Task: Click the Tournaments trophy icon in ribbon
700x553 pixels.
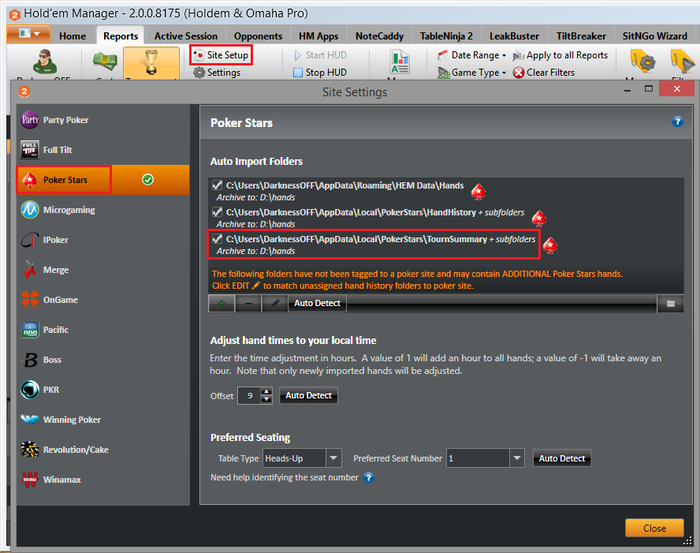Action: coord(151,62)
